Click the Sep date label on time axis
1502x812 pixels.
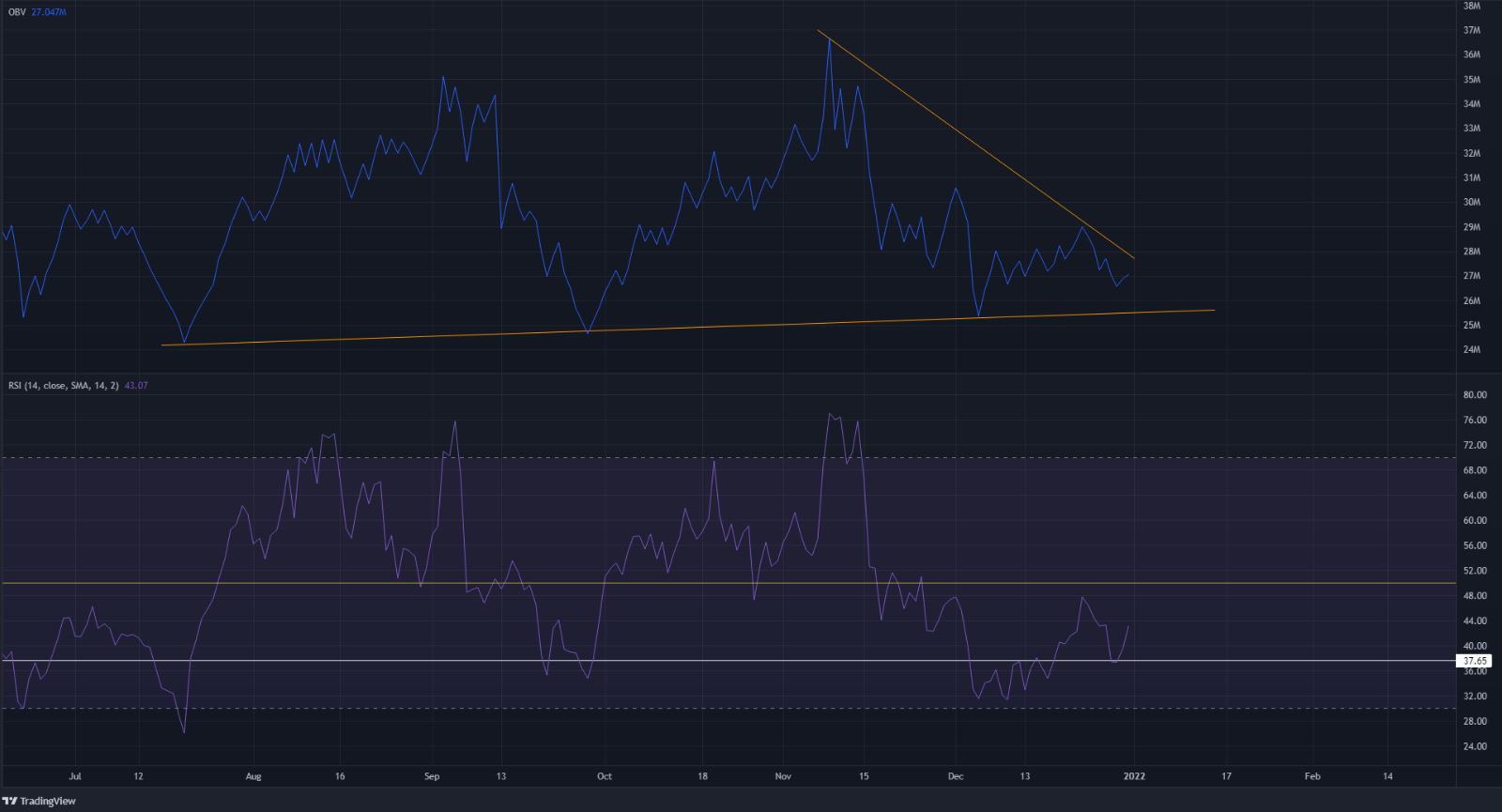(431, 776)
